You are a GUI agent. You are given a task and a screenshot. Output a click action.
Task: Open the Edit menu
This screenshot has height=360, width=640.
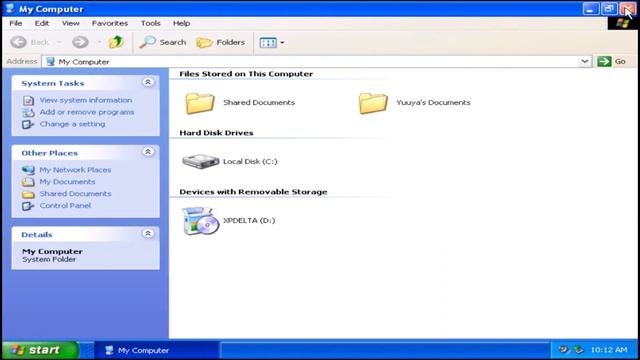click(x=42, y=23)
